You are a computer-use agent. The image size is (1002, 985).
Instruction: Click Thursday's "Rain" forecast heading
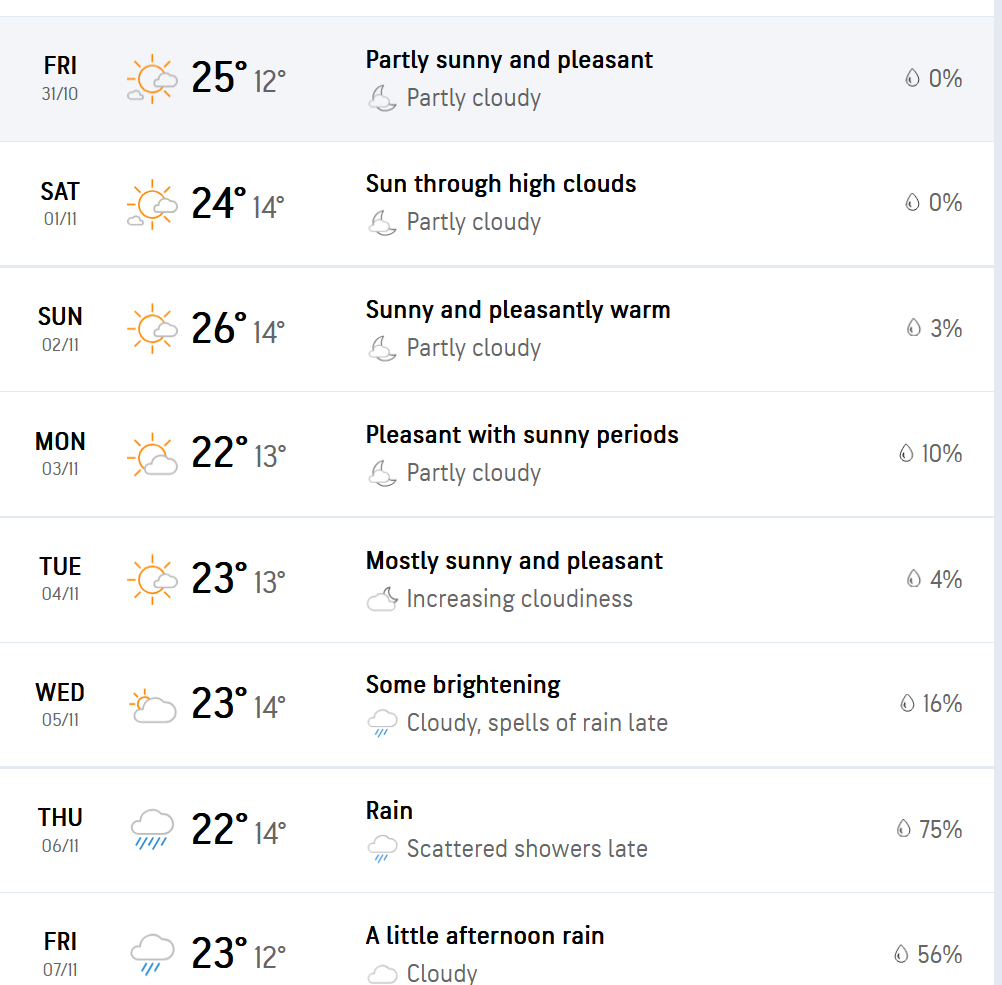(x=389, y=811)
